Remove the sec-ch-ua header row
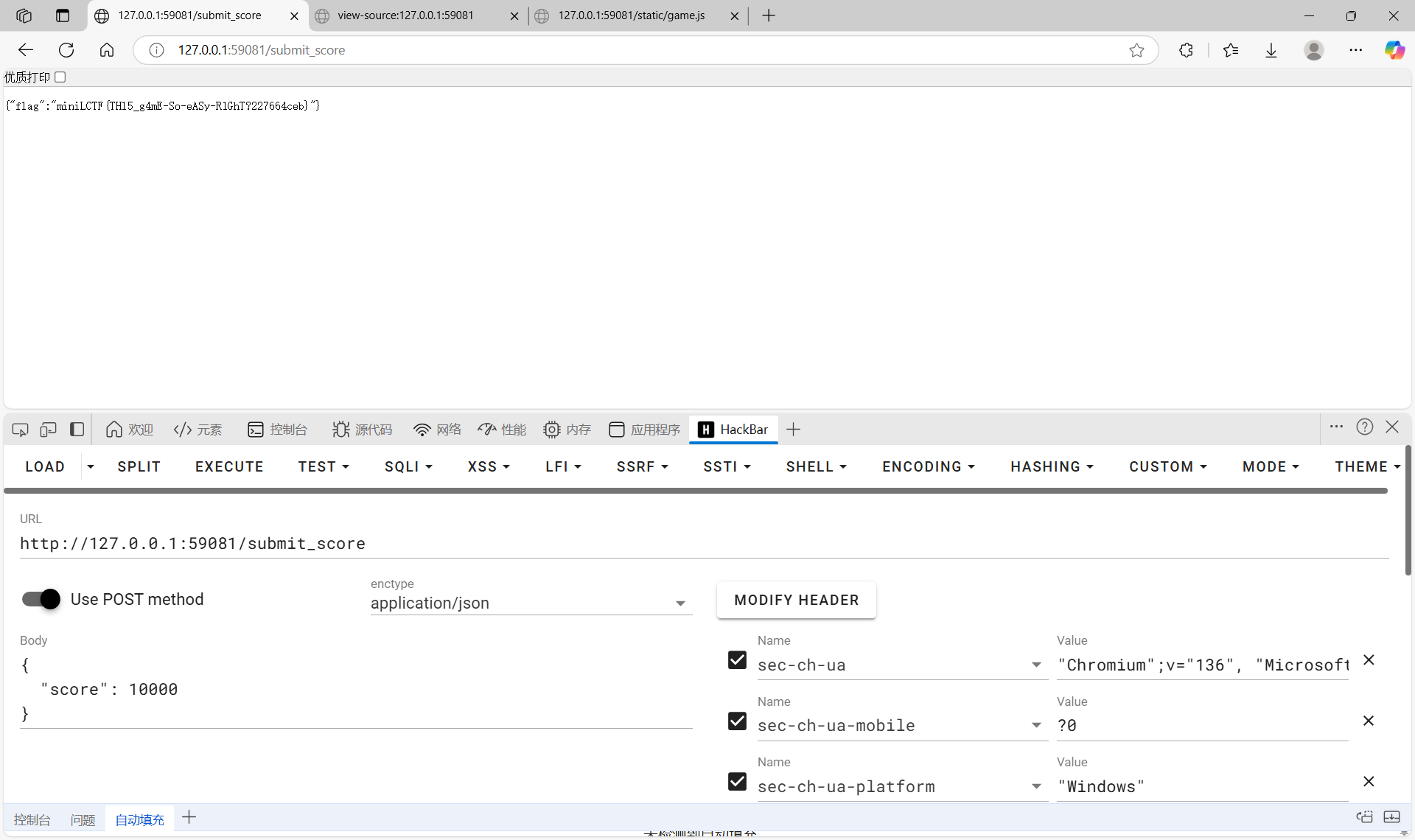 click(x=1369, y=660)
